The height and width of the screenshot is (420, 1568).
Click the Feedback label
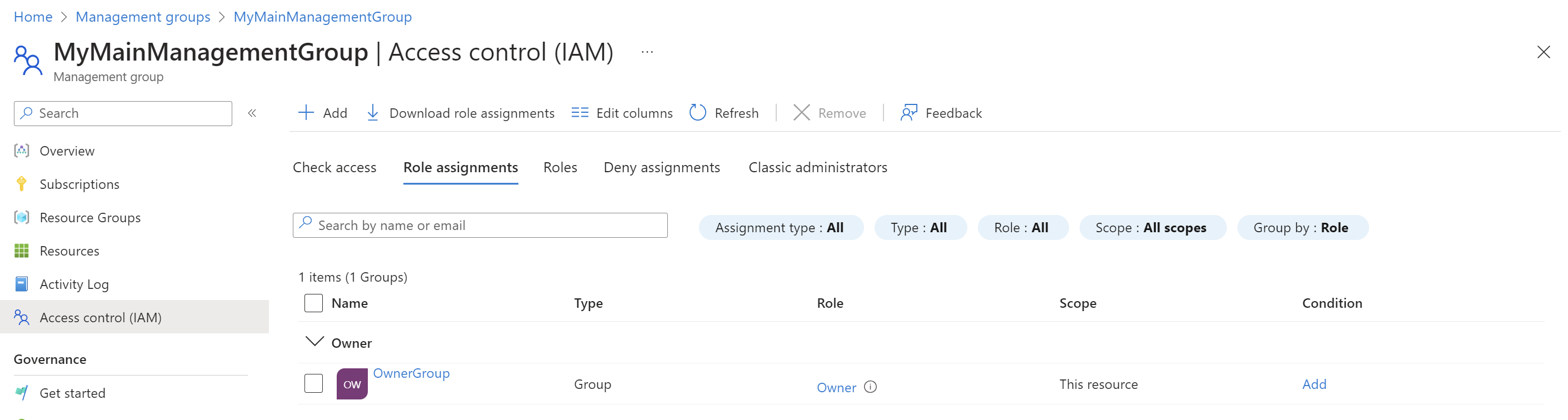pyautogui.click(x=953, y=113)
